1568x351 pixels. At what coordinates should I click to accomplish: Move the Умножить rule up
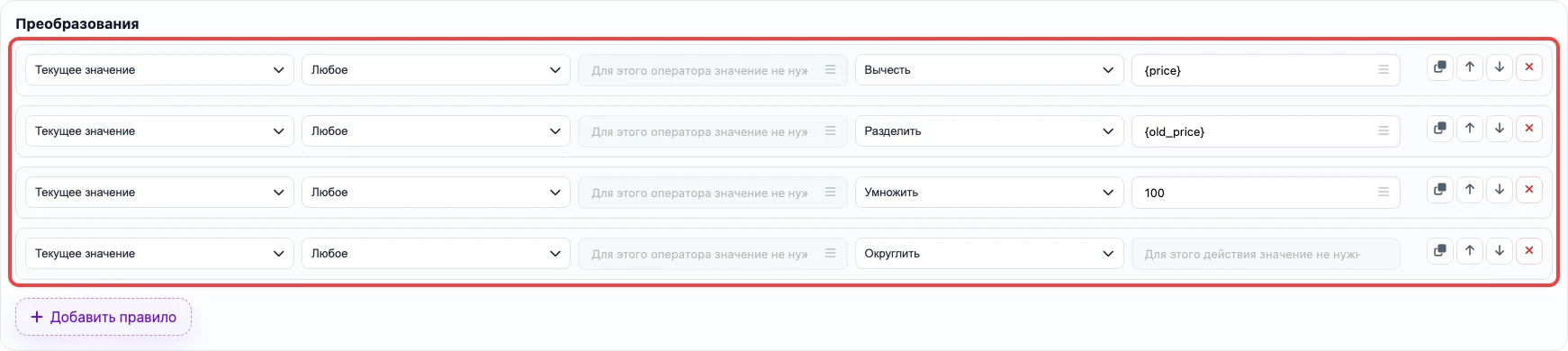tap(1470, 190)
